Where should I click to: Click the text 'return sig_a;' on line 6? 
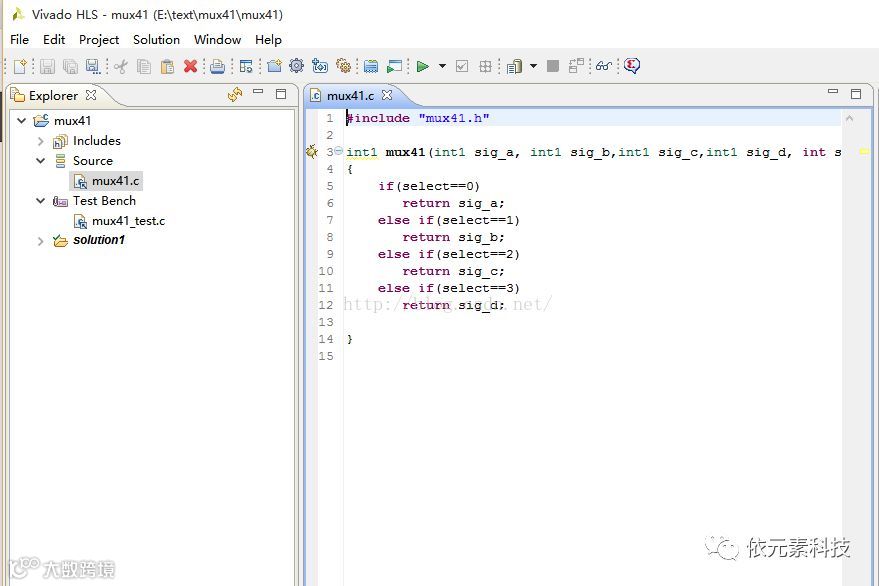(x=453, y=203)
